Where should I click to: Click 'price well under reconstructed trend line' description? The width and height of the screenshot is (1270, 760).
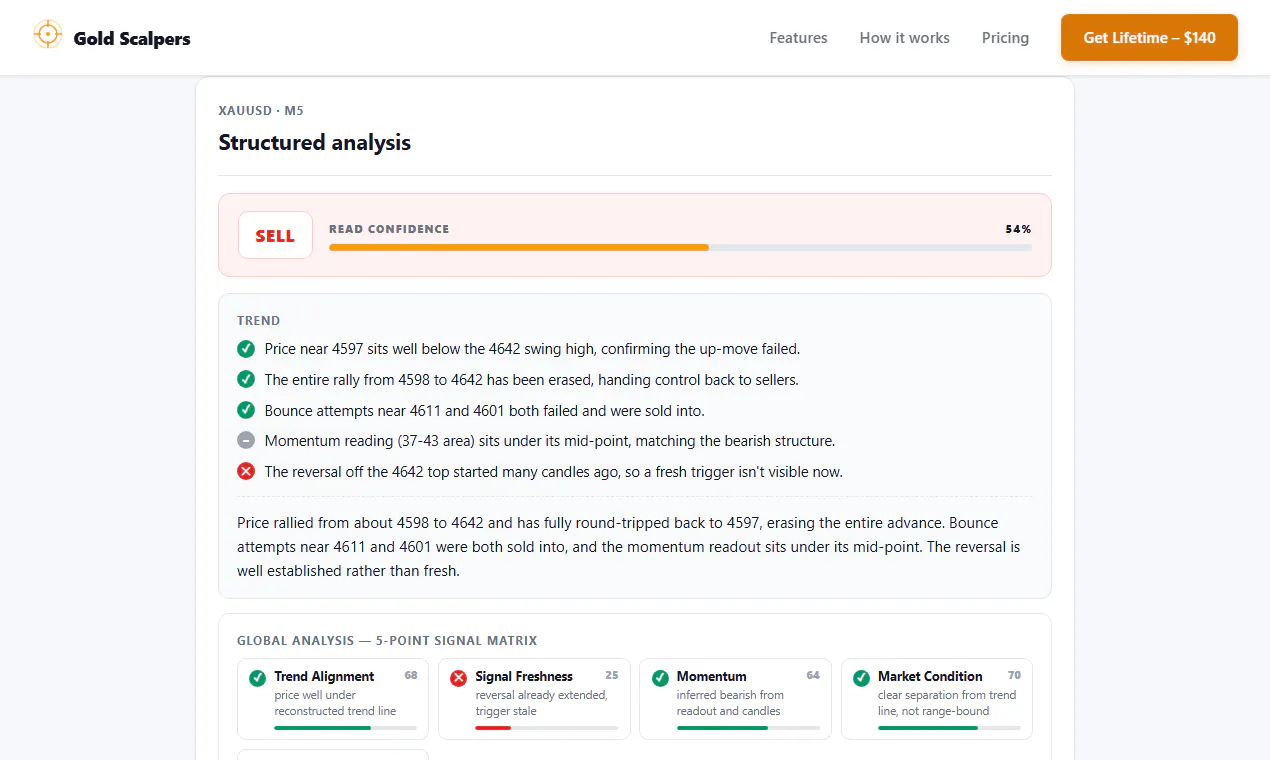(x=335, y=703)
